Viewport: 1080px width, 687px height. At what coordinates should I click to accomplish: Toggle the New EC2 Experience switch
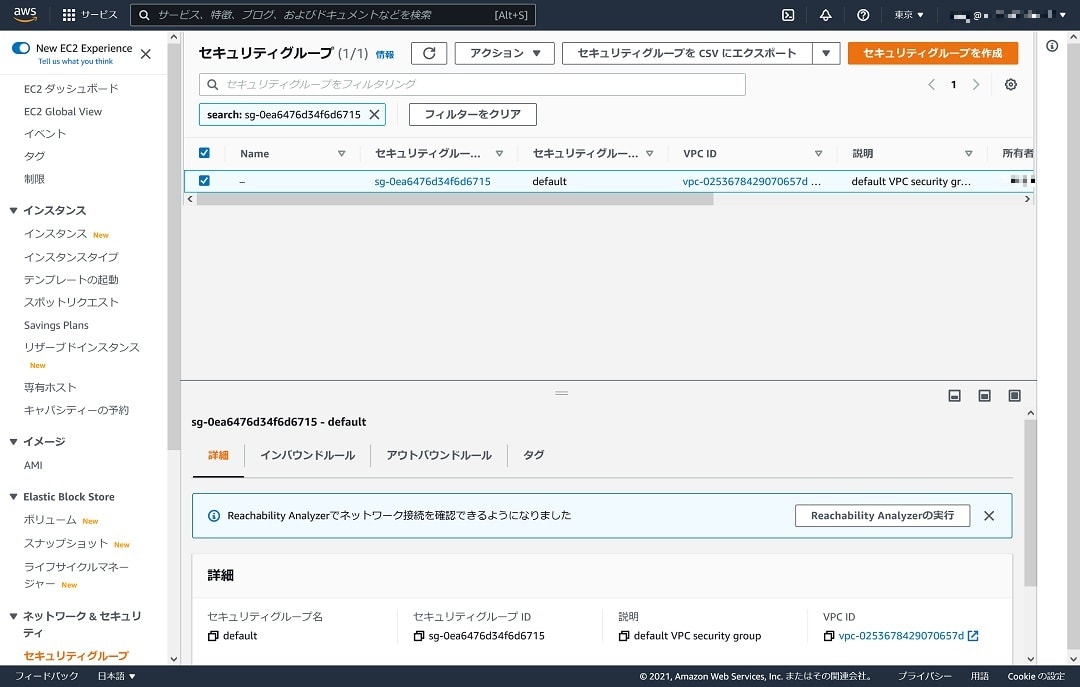pos(21,48)
